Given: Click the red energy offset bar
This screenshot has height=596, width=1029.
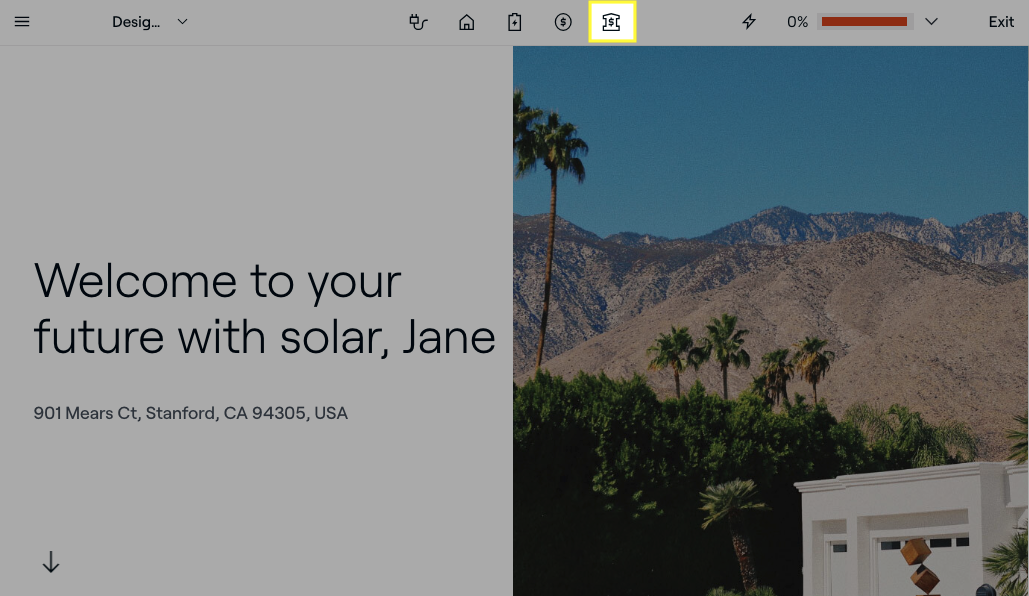Looking at the screenshot, I should pos(864,22).
